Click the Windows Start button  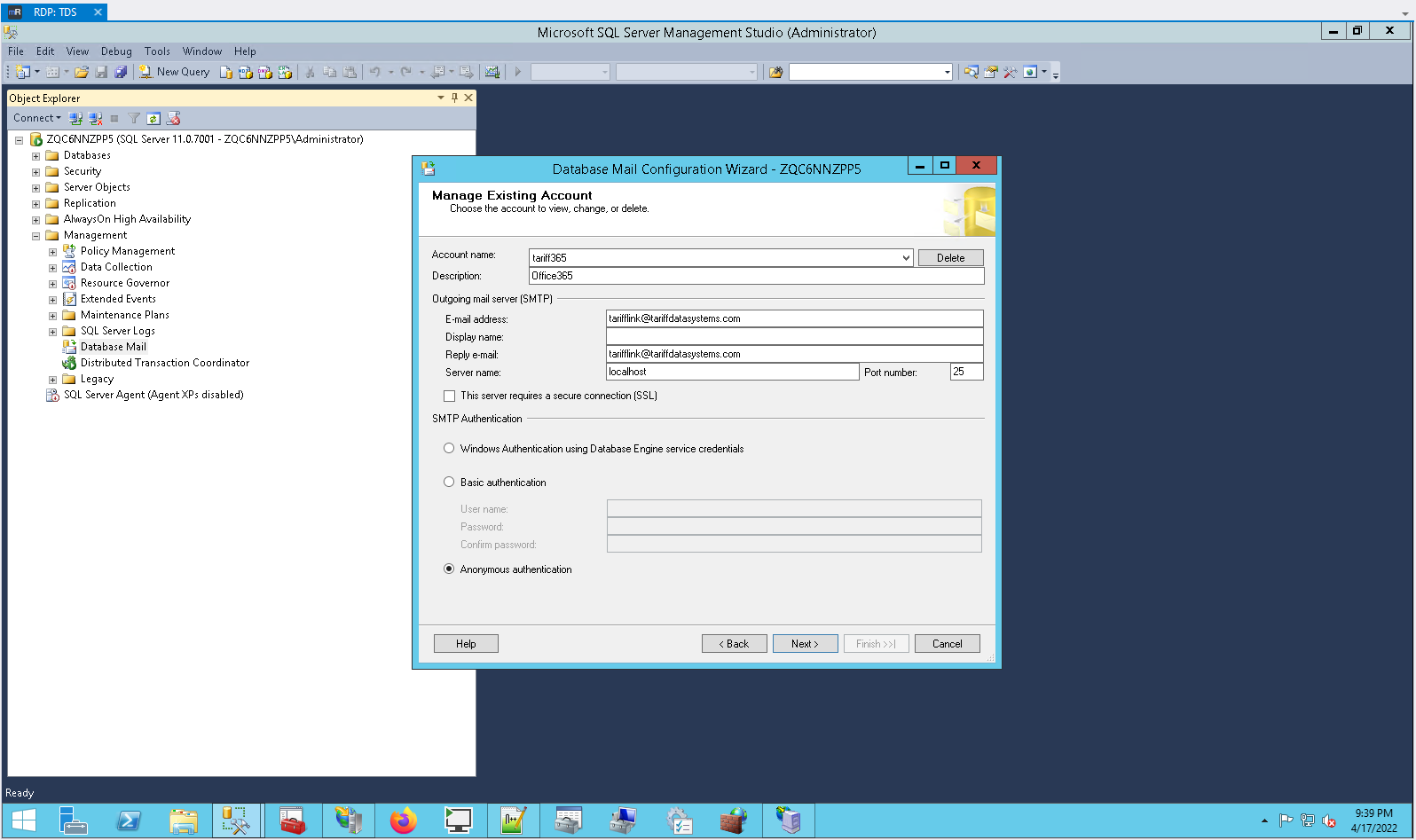24,820
